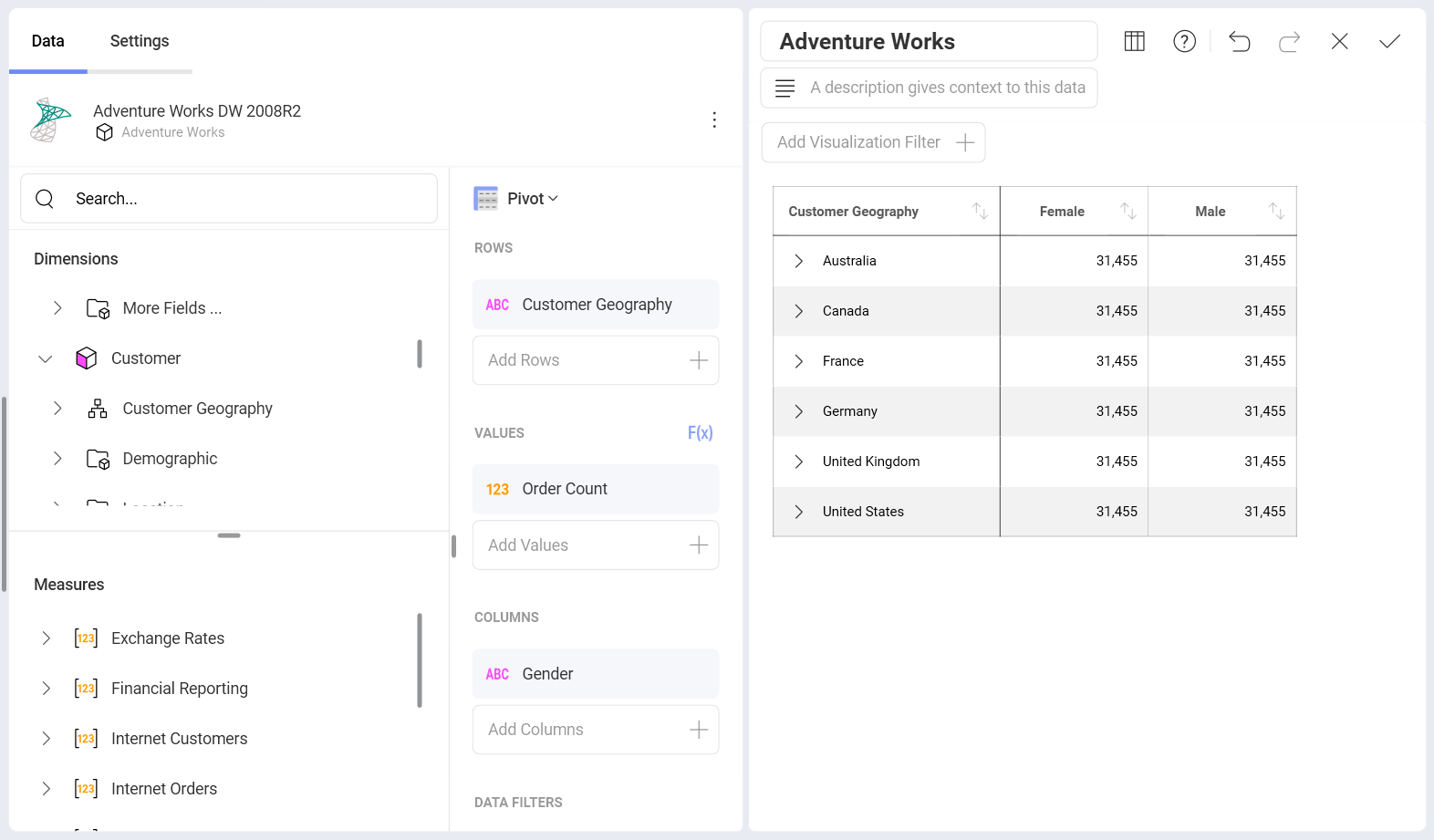Click the Measures list scrollbar

420,660
